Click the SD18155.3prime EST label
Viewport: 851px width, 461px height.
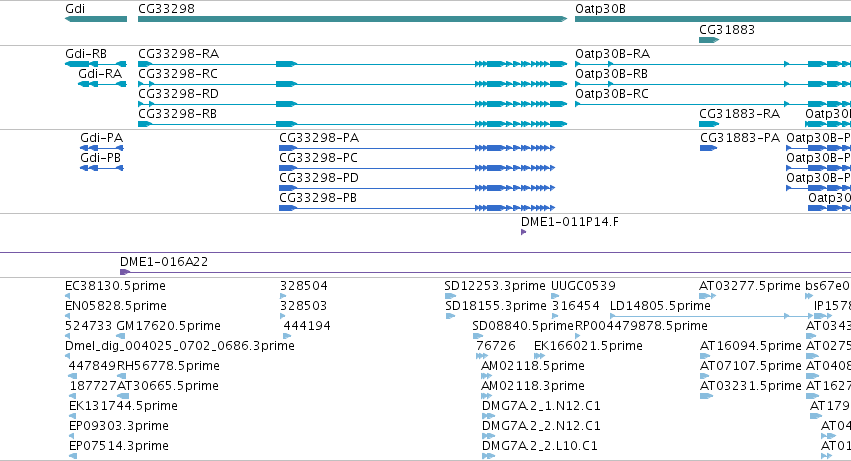click(496, 306)
